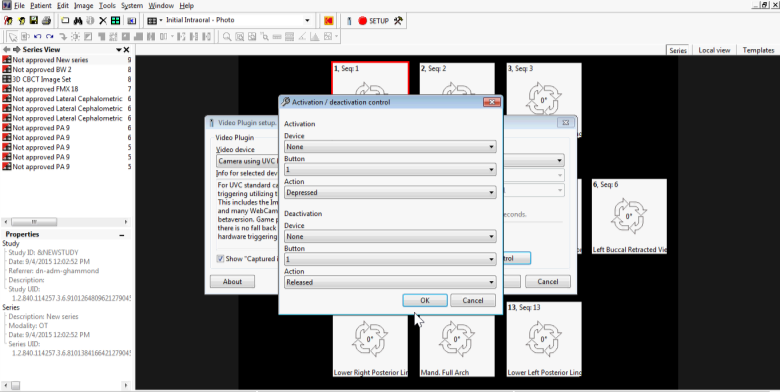Open the Tools menu
Screen dimensions: 780x392
coord(107,5)
